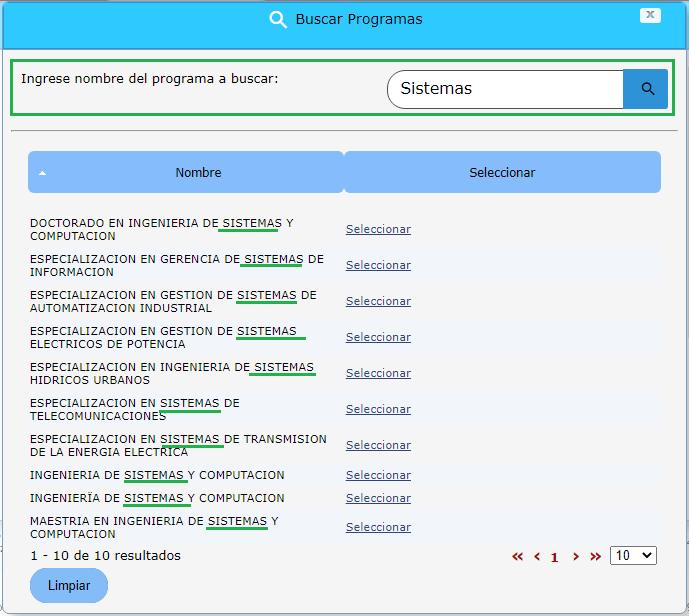
Task: Go to previous results page
Action: [537, 557]
